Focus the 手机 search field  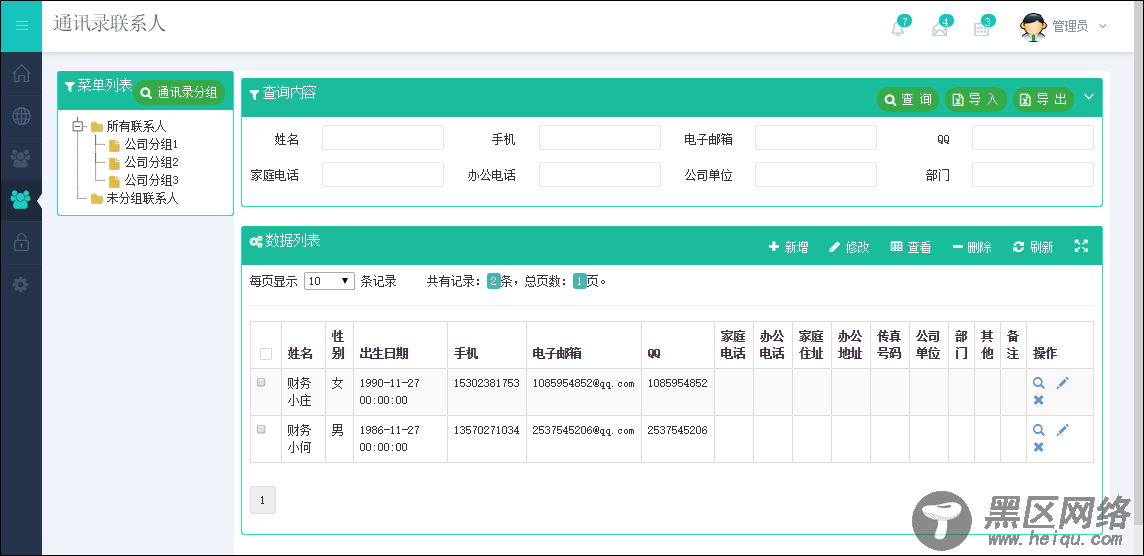click(x=600, y=138)
